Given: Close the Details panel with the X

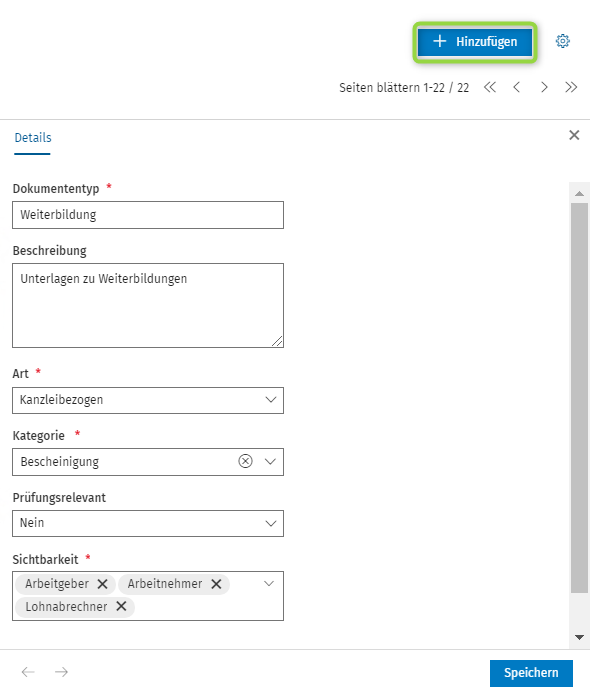Looking at the screenshot, I should (574, 135).
